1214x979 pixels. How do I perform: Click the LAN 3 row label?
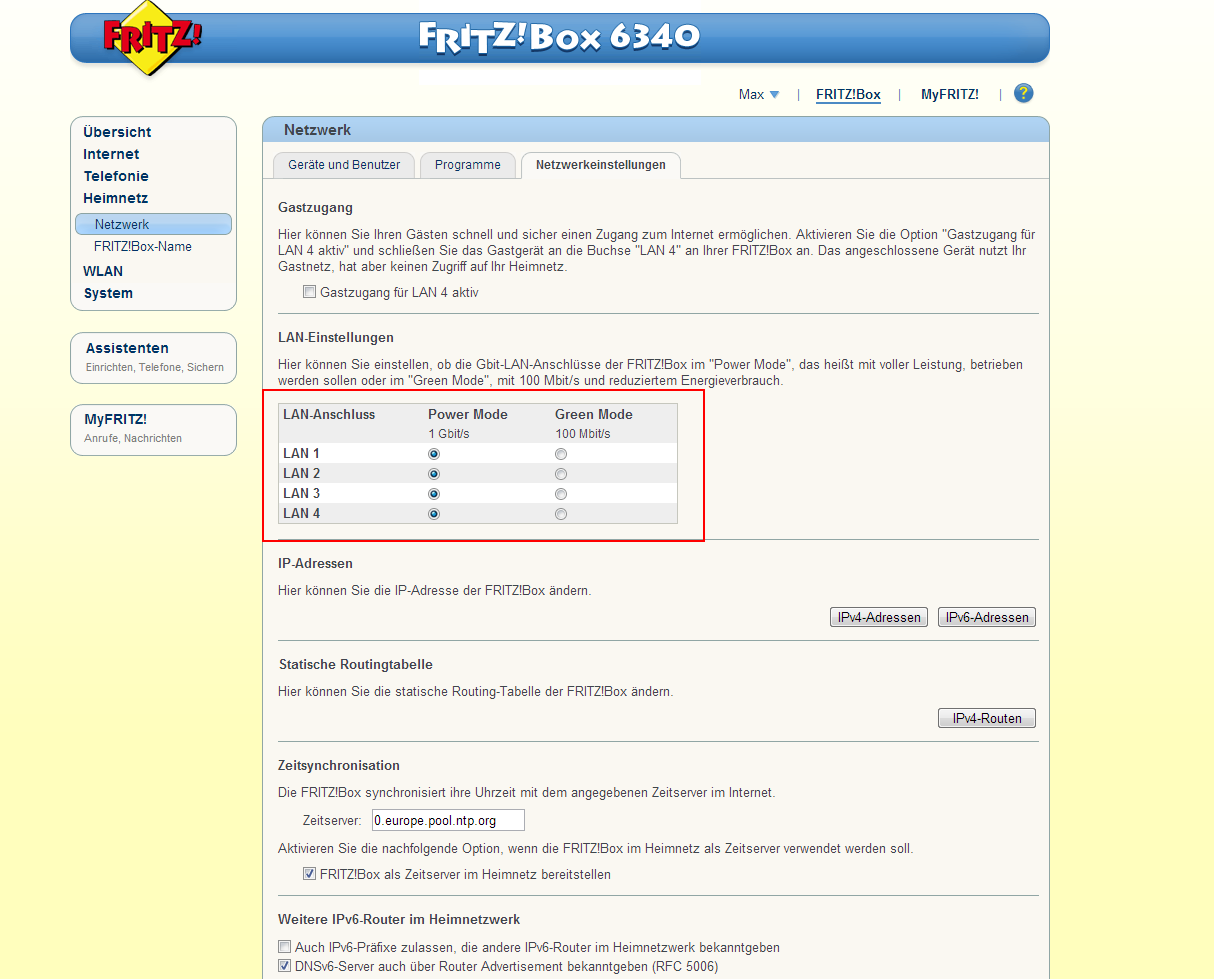302,494
